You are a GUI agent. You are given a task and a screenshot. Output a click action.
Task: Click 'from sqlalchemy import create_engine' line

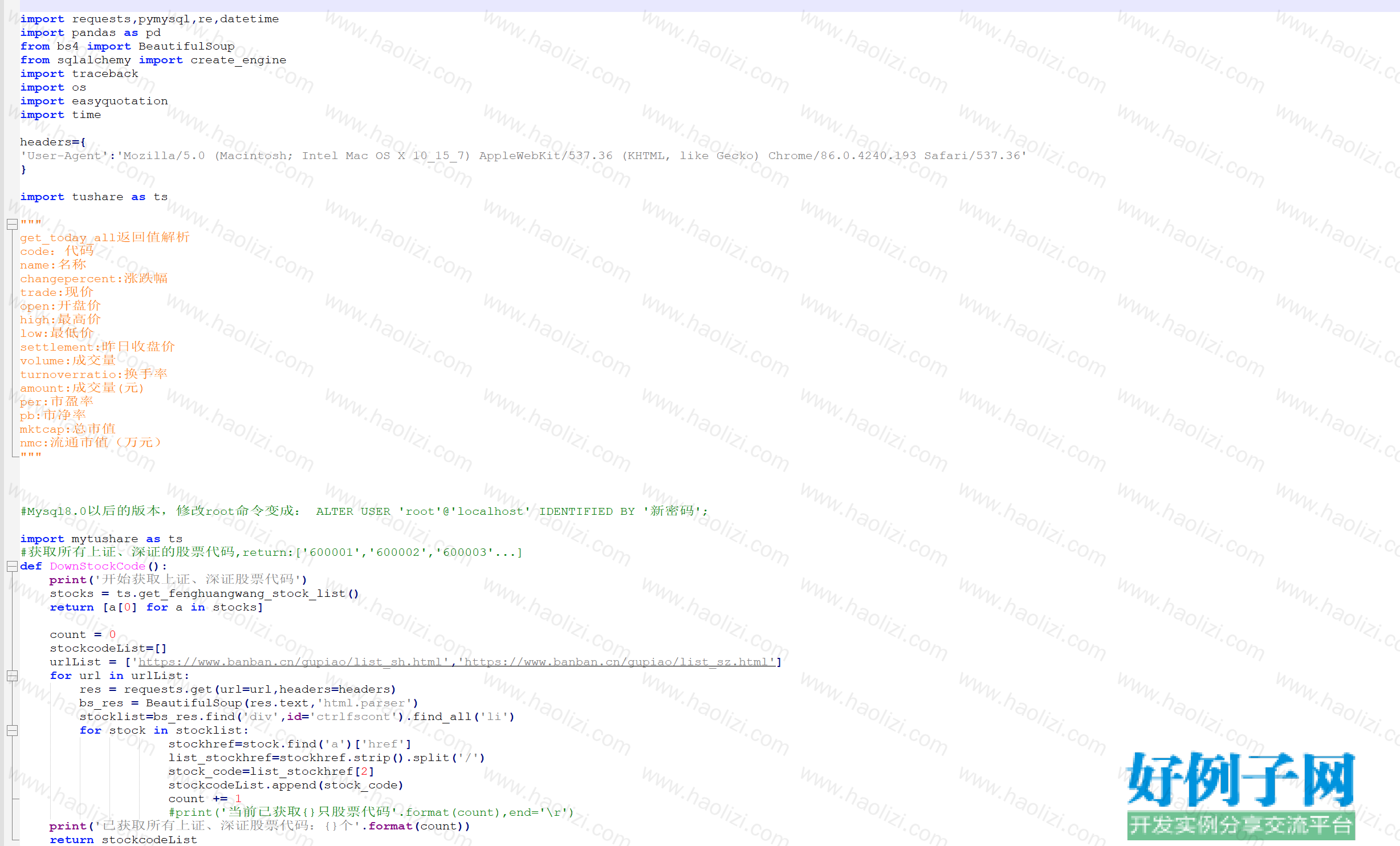[x=153, y=60]
